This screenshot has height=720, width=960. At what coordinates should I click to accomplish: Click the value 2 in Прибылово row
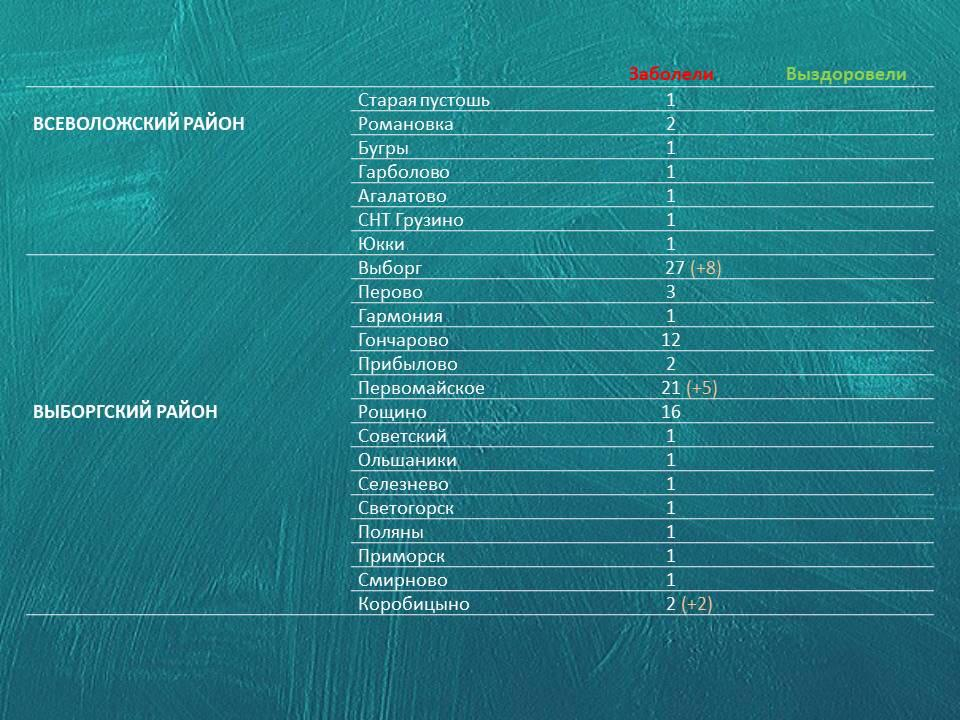[670, 364]
